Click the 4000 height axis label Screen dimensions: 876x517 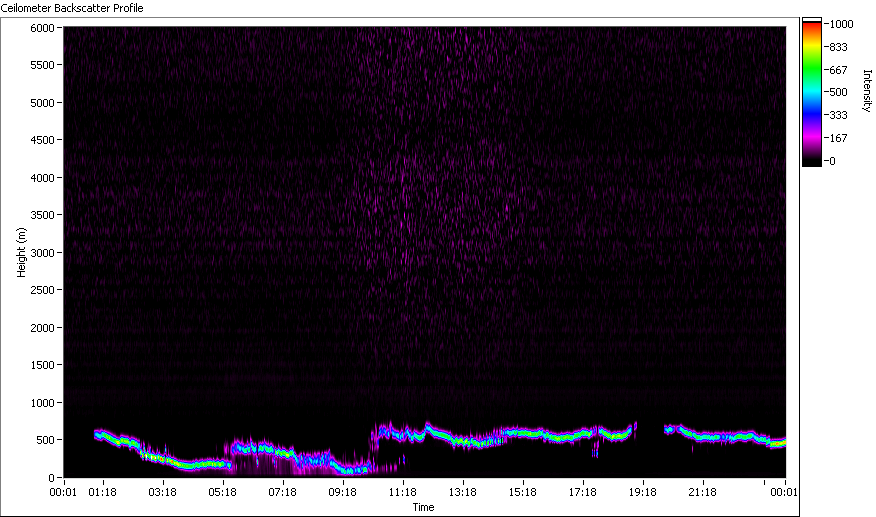pyautogui.click(x=42, y=178)
